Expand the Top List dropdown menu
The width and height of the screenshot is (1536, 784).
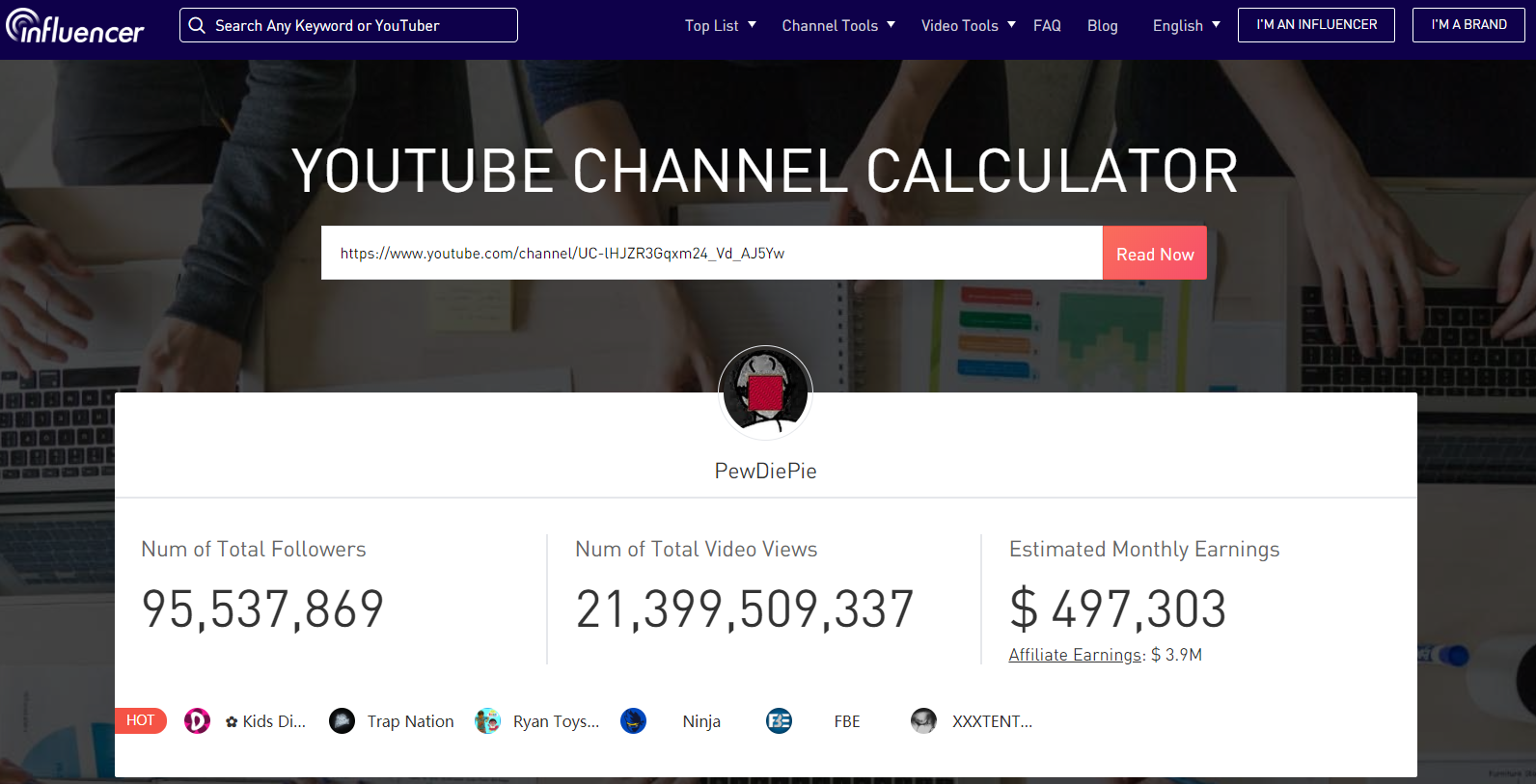coord(721,25)
